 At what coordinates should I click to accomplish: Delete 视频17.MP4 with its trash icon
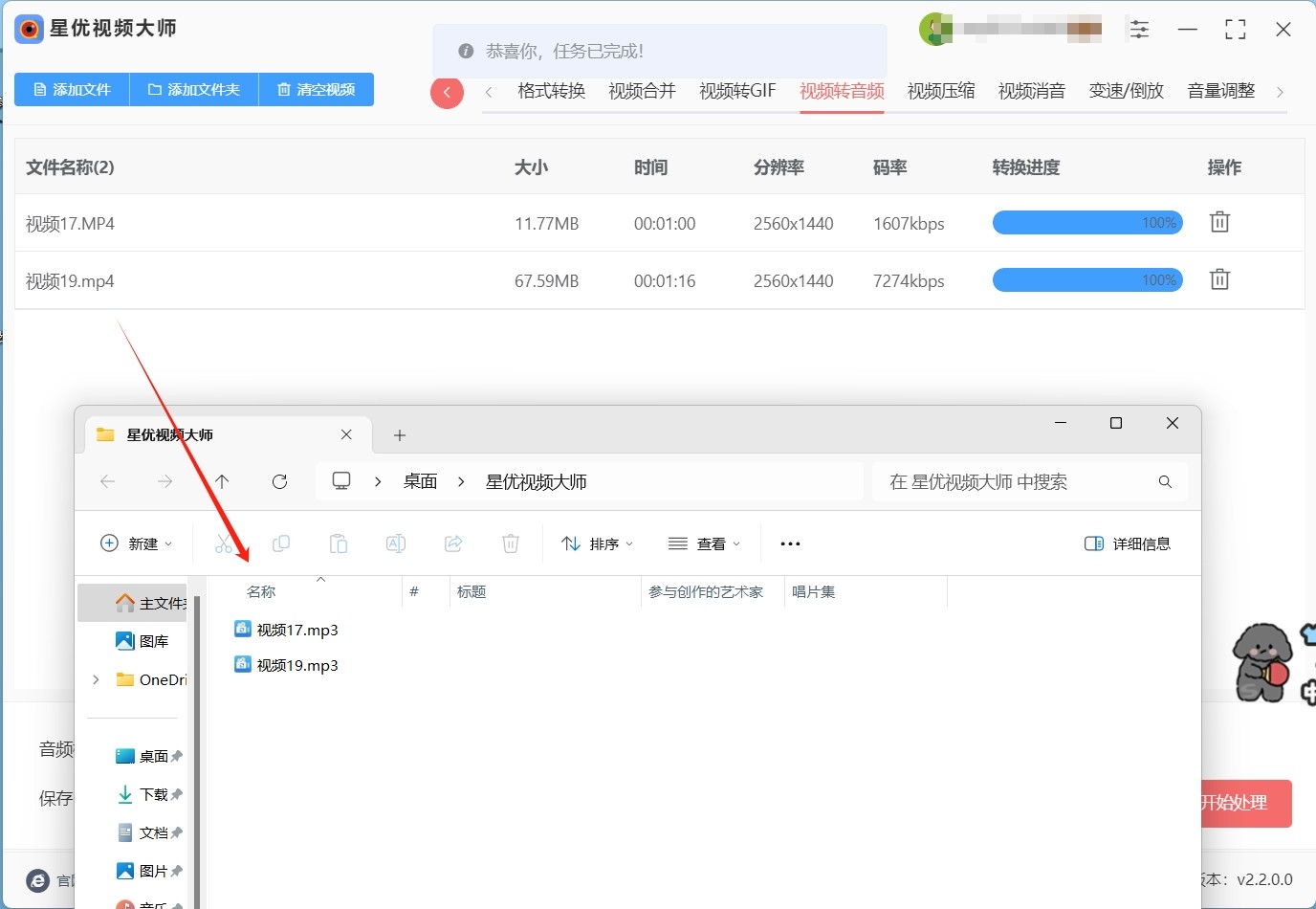click(1219, 223)
